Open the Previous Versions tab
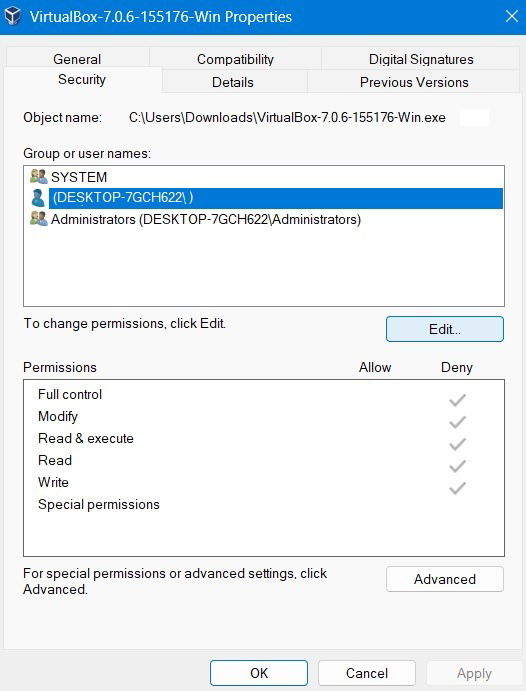Screen dimensions: 526x691 414,82
